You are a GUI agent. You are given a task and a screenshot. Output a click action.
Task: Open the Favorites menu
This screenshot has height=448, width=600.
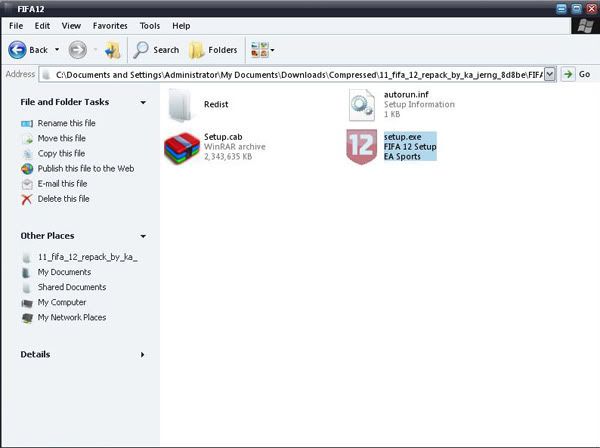[x=110, y=26]
